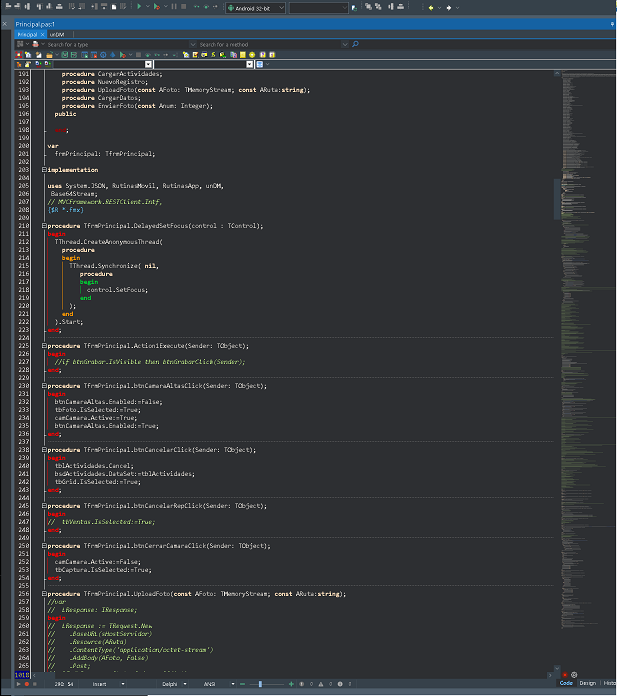Image resolution: width=617 pixels, height=696 pixels.
Task: Collapse the implementation section fold marker
Action: point(45,170)
